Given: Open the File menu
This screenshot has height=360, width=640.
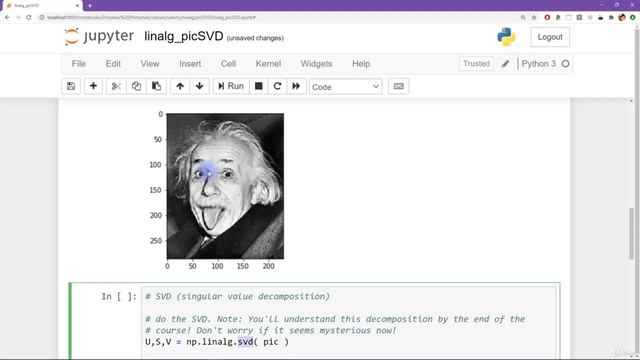Looking at the screenshot, I should click(x=79, y=64).
